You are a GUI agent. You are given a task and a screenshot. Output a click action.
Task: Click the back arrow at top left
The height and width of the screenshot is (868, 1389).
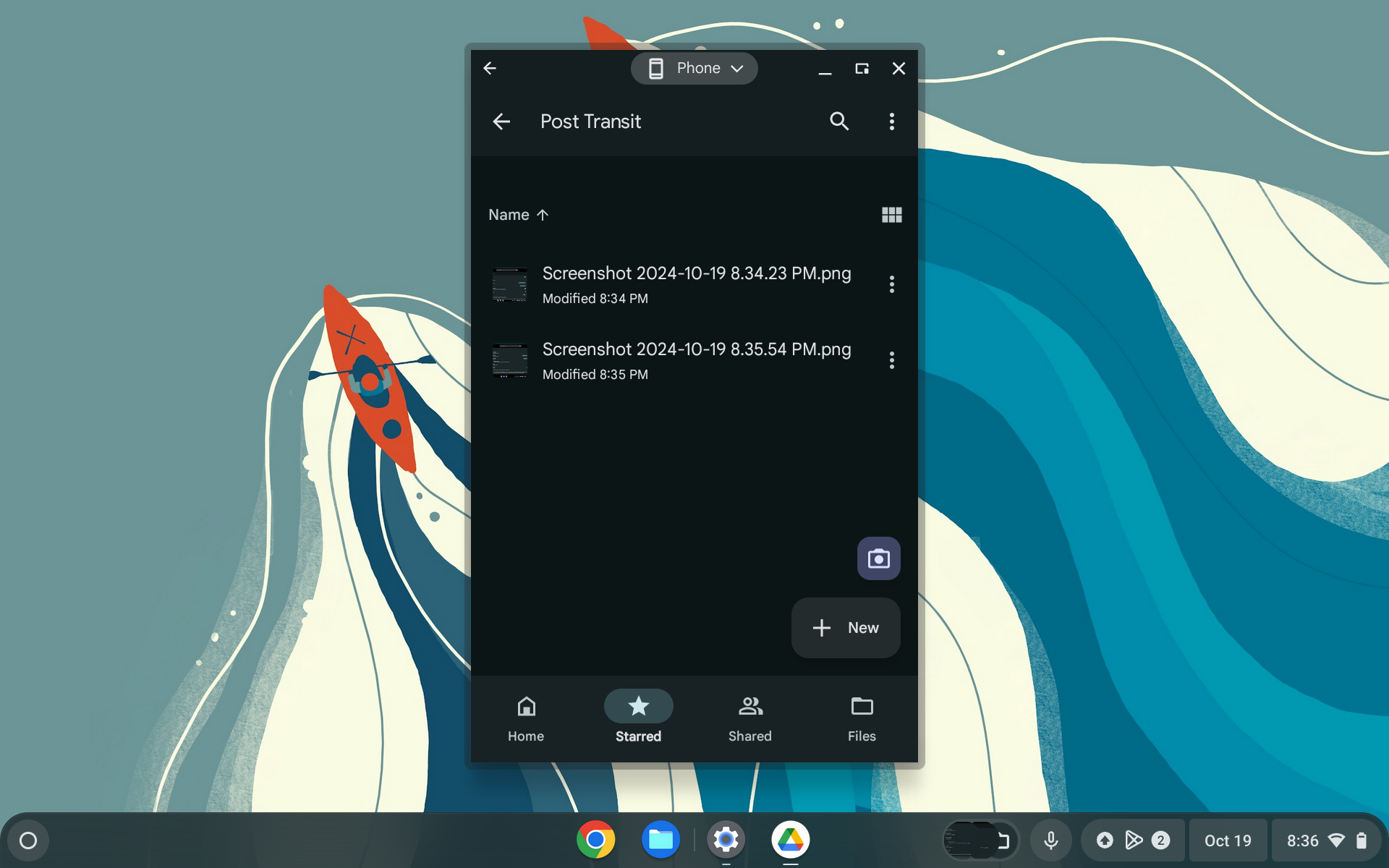coord(490,68)
